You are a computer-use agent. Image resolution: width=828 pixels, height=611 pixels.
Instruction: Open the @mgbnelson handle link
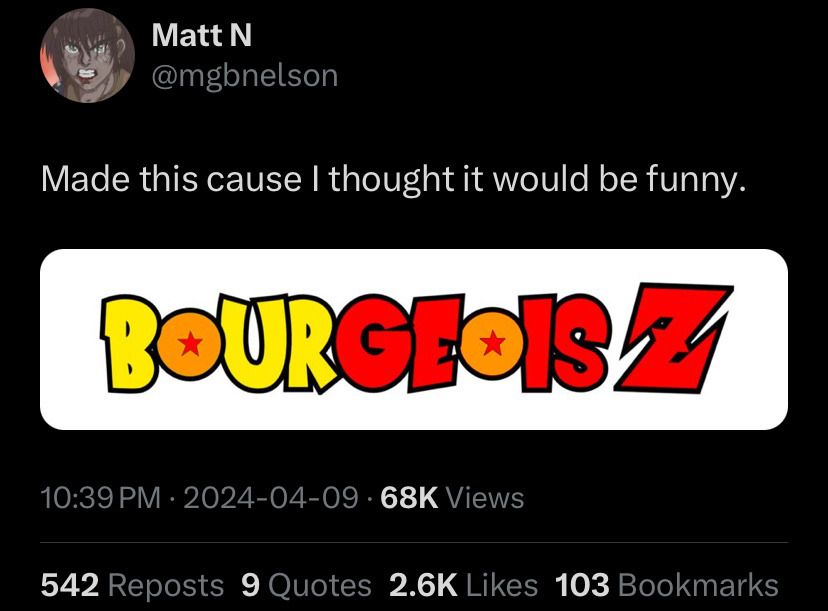coord(244,76)
